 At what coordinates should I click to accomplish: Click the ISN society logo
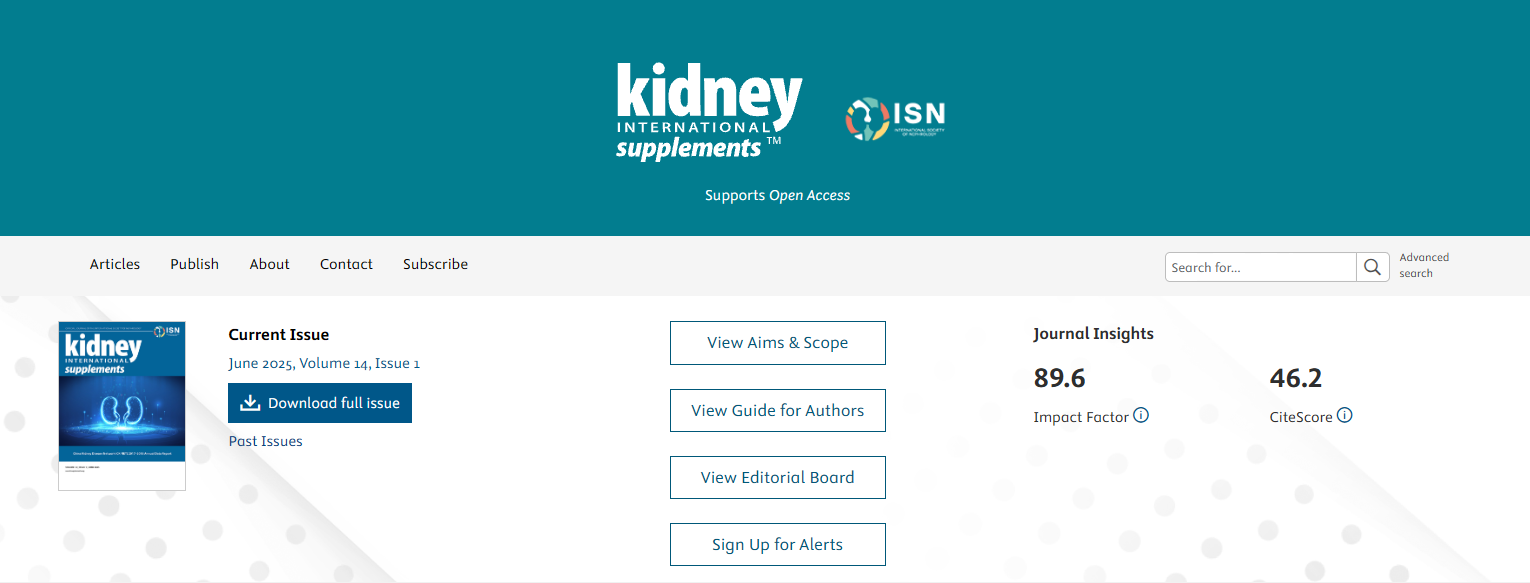(x=894, y=119)
